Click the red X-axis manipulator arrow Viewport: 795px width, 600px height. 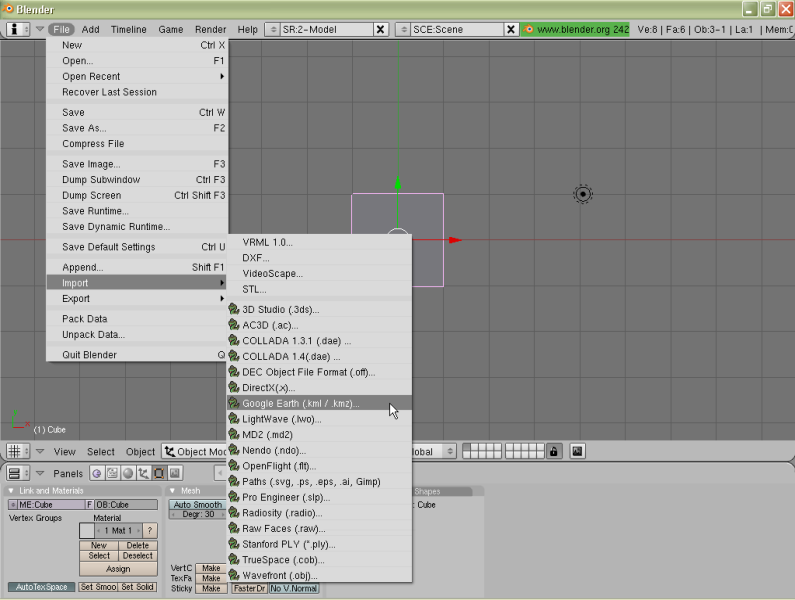(455, 240)
